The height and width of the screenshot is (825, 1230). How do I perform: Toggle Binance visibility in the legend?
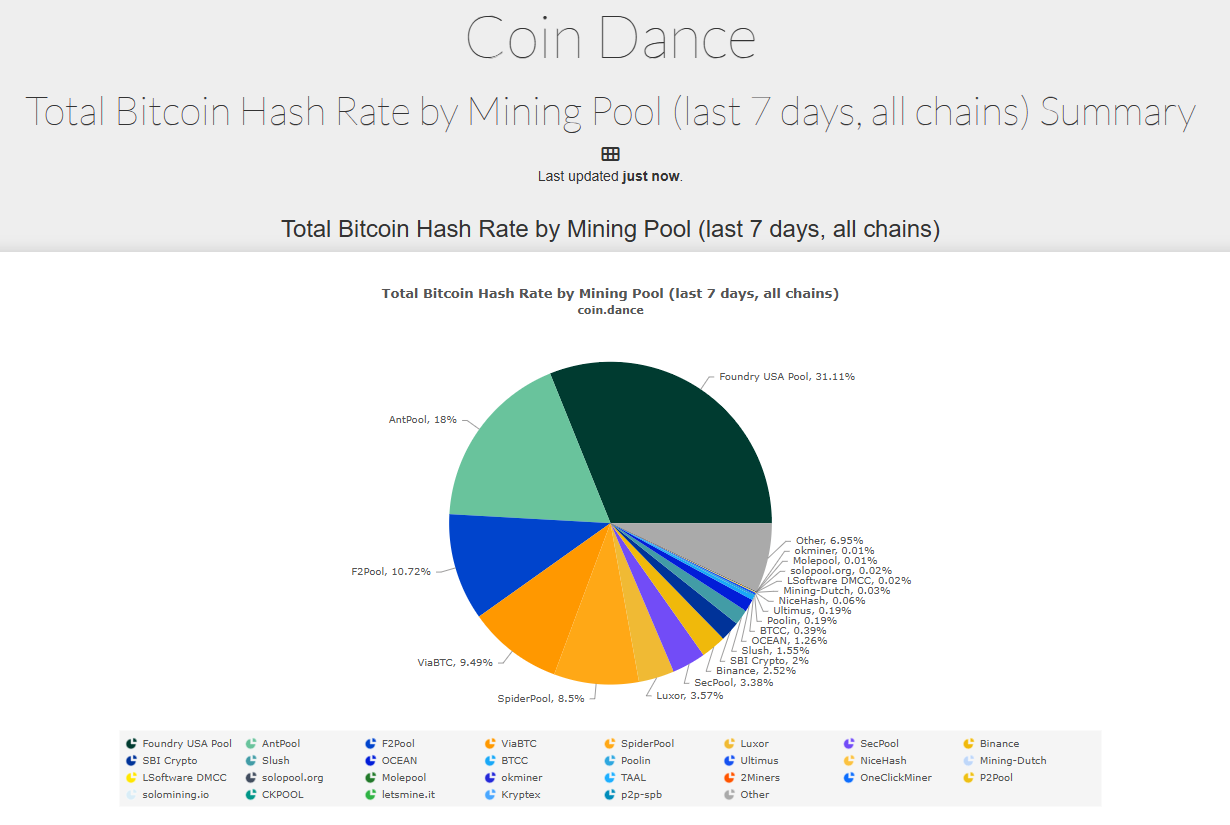tap(966, 743)
